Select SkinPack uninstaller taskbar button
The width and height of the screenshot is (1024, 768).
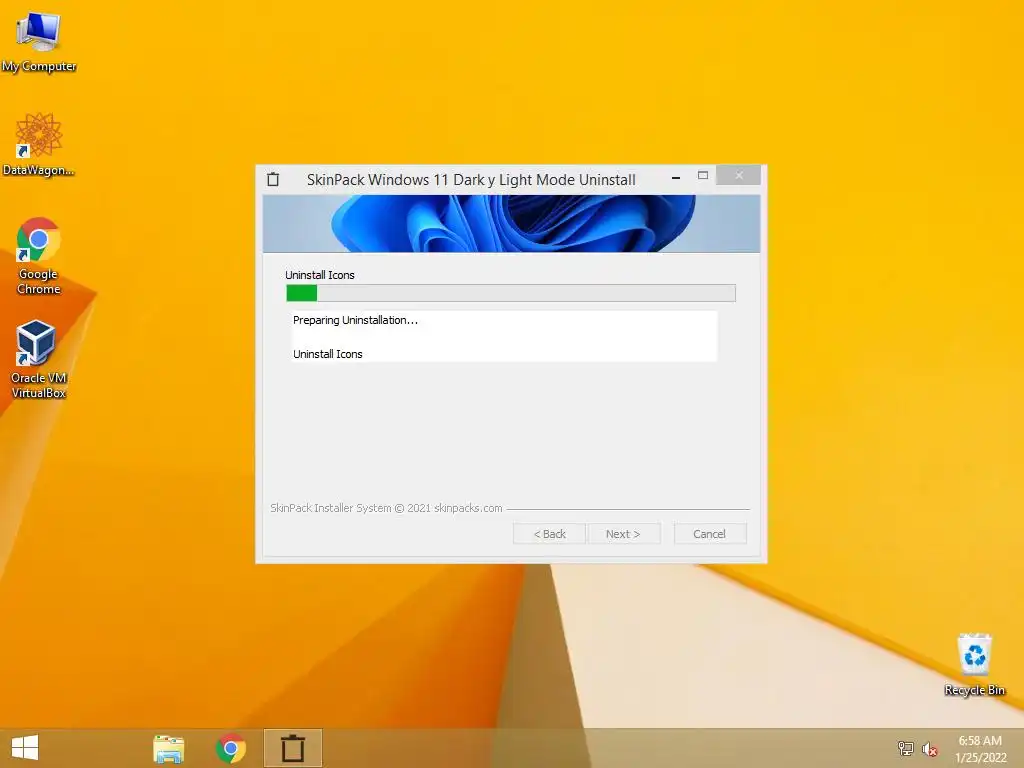pyautogui.click(x=293, y=748)
